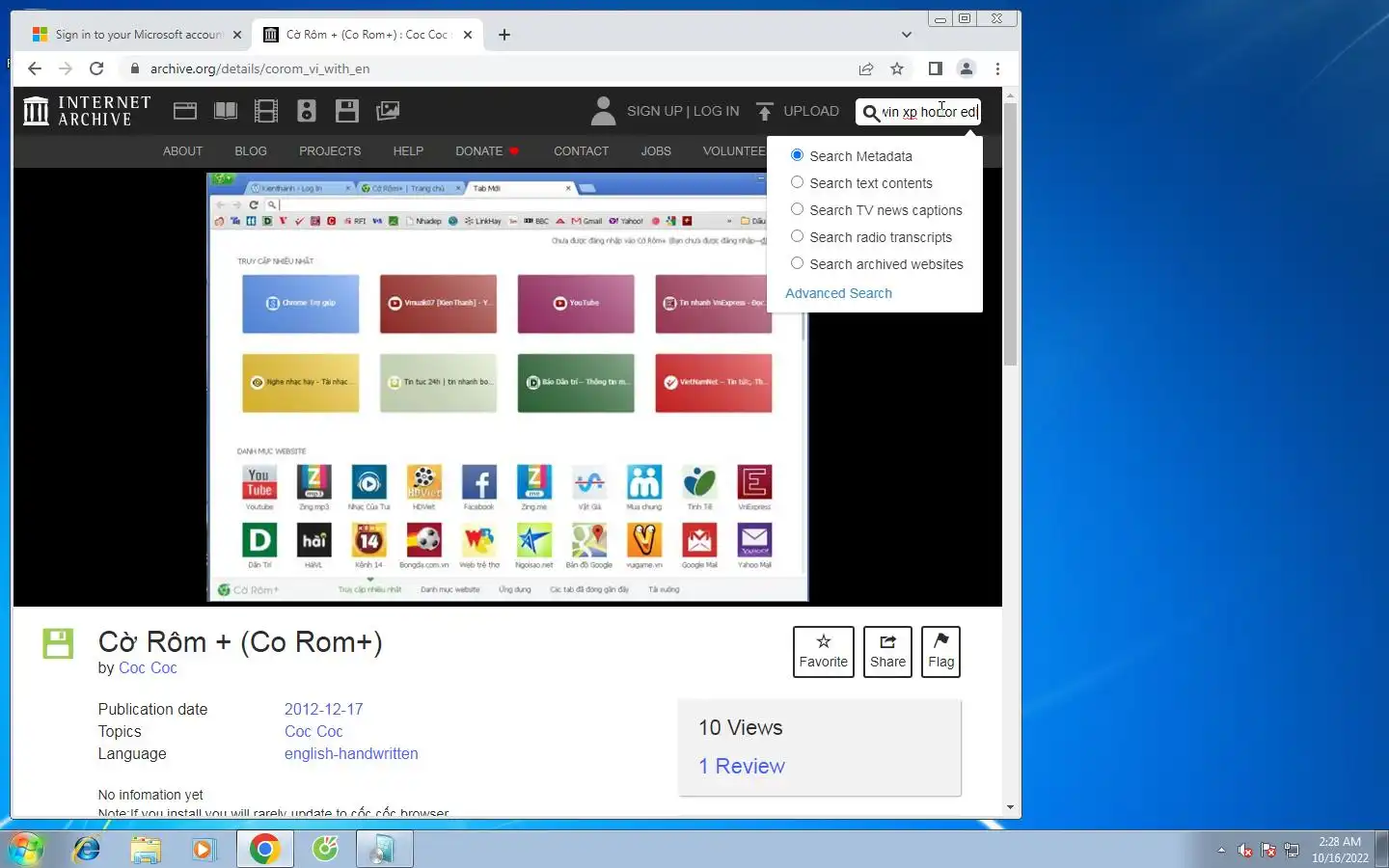The width and height of the screenshot is (1389, 868).
Task: Open the Audio (speaker) media icon
Action: click(307, 111)
